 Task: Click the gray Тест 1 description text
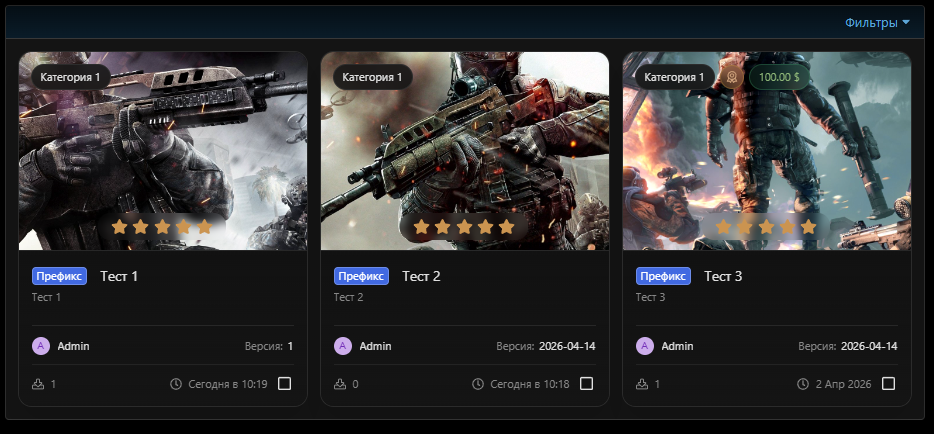46,297
